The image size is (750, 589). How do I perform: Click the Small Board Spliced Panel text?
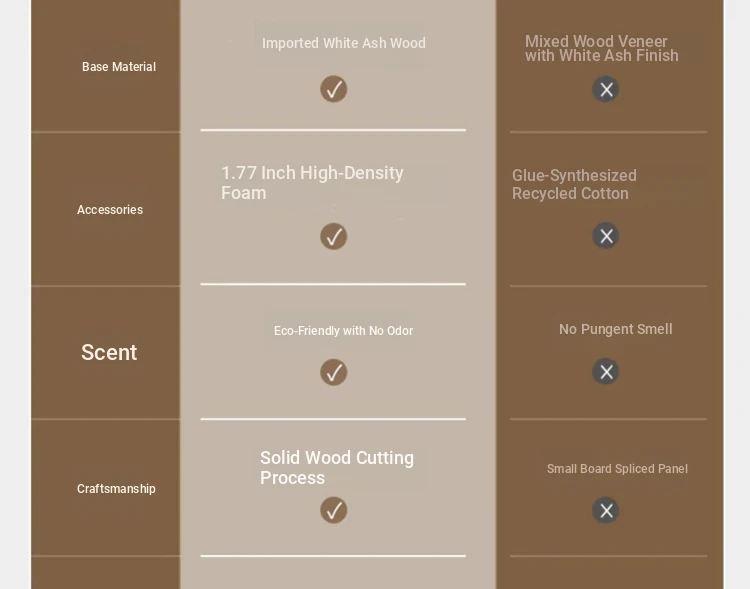pos(617,468)
